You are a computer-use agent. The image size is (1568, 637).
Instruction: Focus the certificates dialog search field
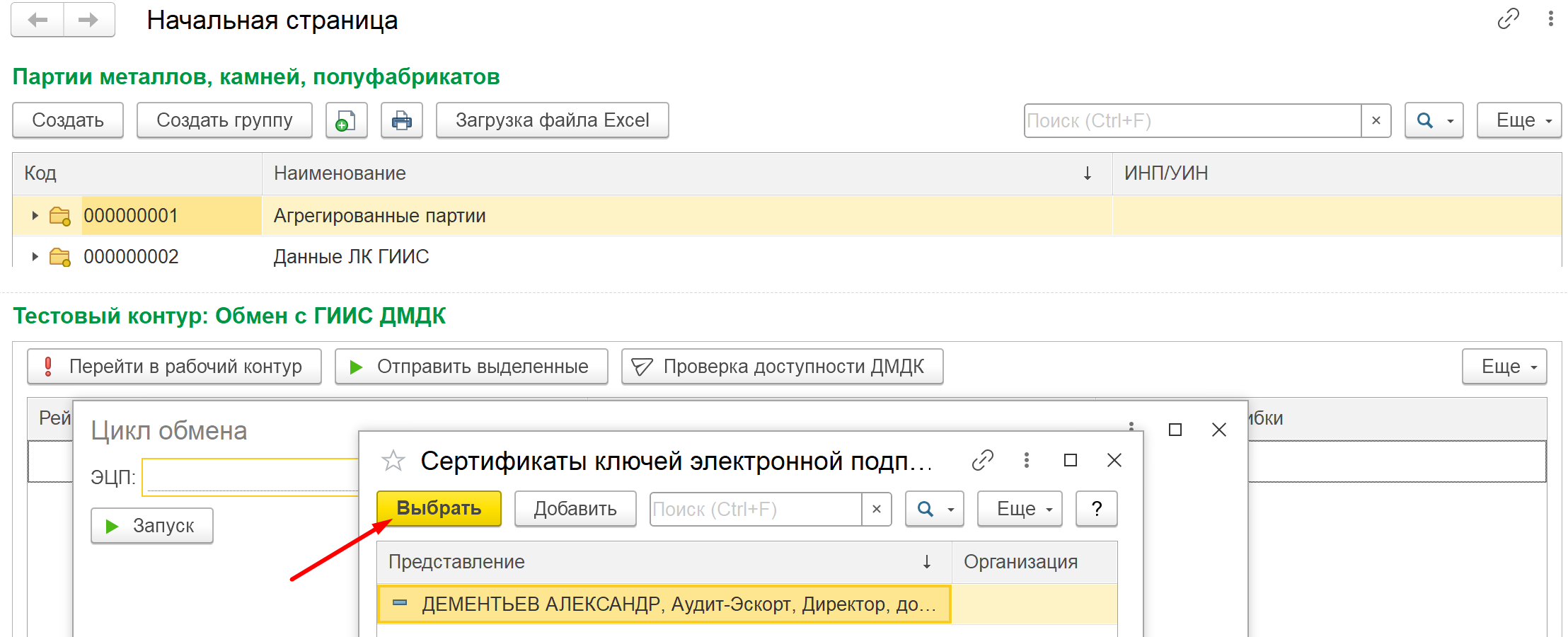pyautogui.click(x=756, y=509)
